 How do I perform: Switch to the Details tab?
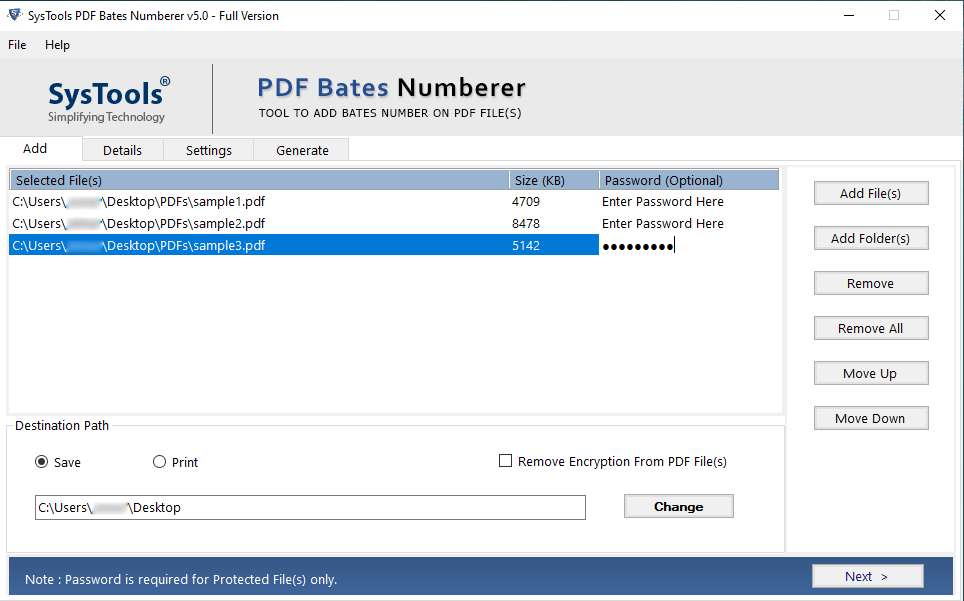[x=122, y=149]
